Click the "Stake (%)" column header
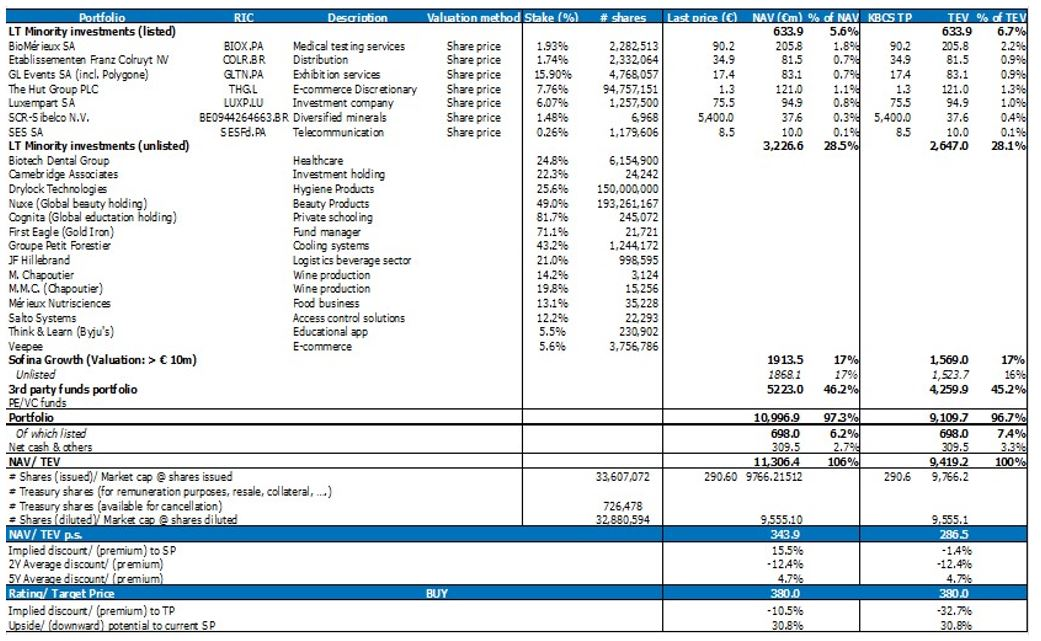Viewport: 1041px width, 641px height. [x=551, y=17]
